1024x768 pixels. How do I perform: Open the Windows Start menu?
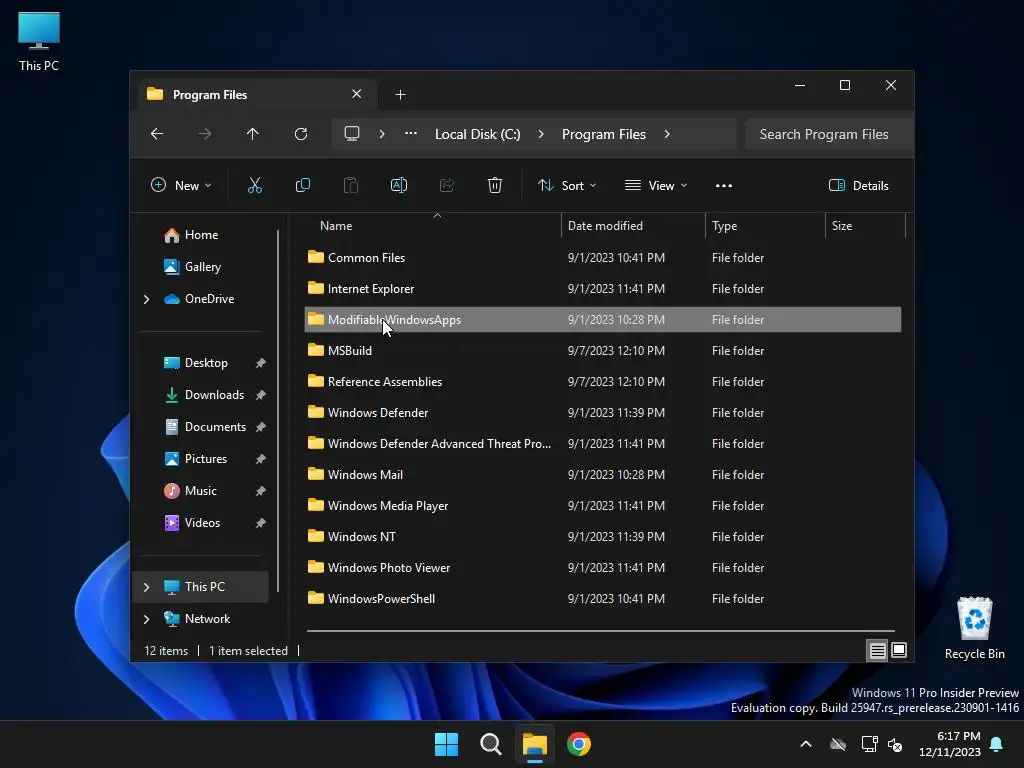point(447,744)
